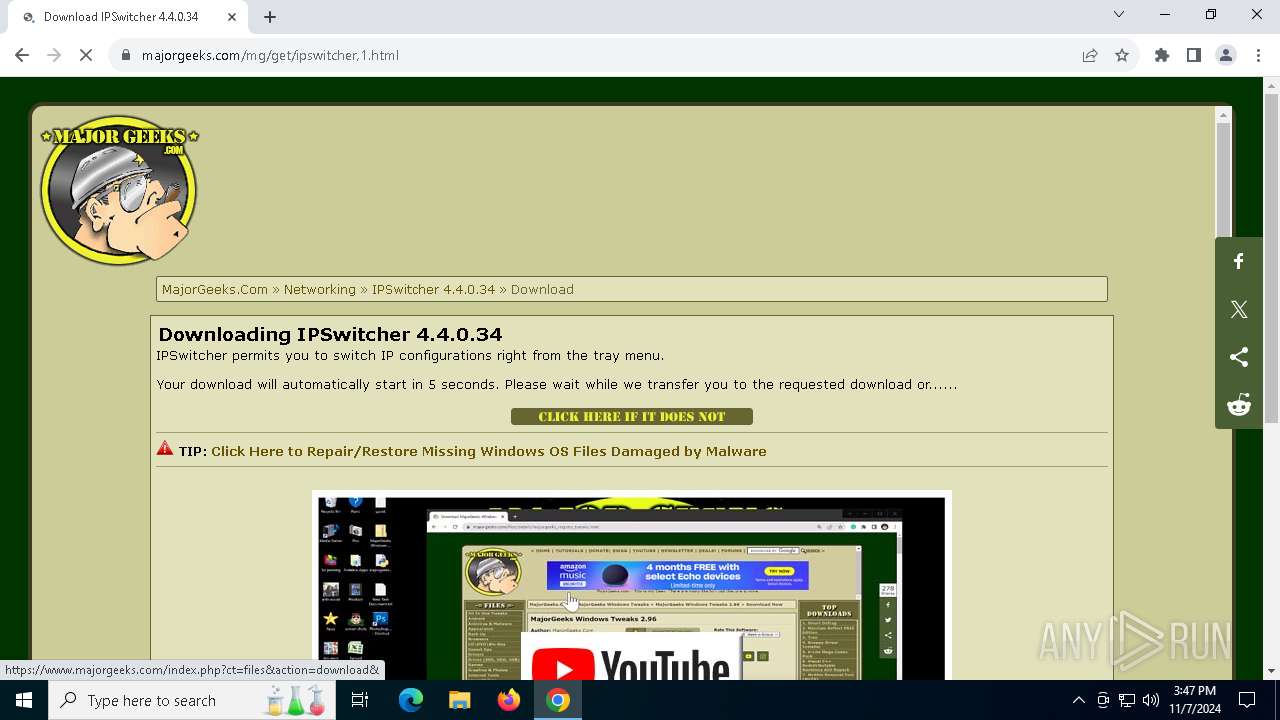Click the Type here to search box
1280x720 pixels.
point(194,700)
